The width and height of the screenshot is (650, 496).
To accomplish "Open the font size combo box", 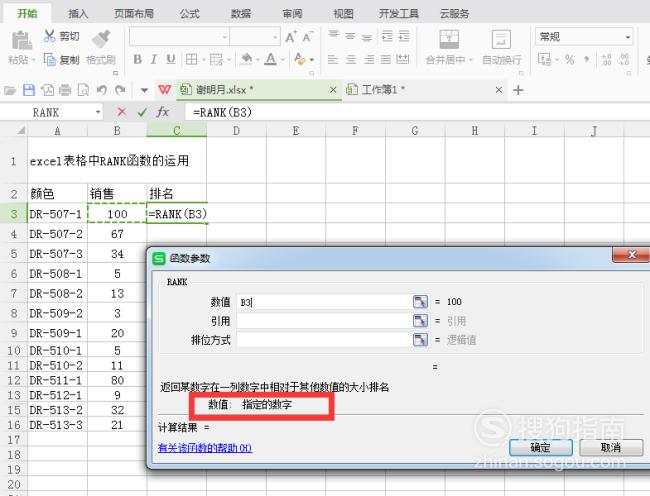I will (255, 37).
